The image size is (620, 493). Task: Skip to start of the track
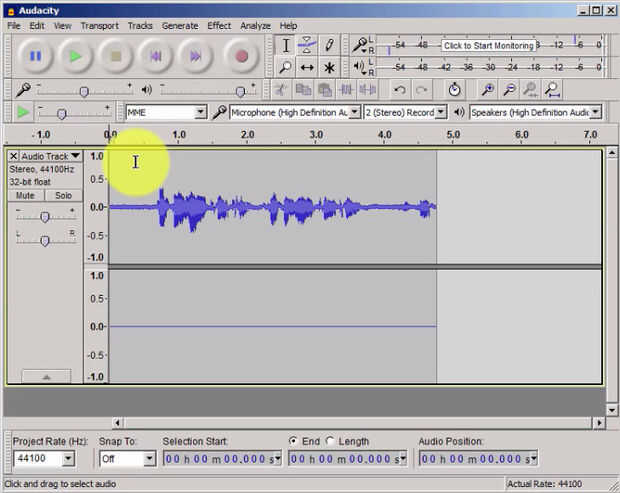tap(156, 56)
